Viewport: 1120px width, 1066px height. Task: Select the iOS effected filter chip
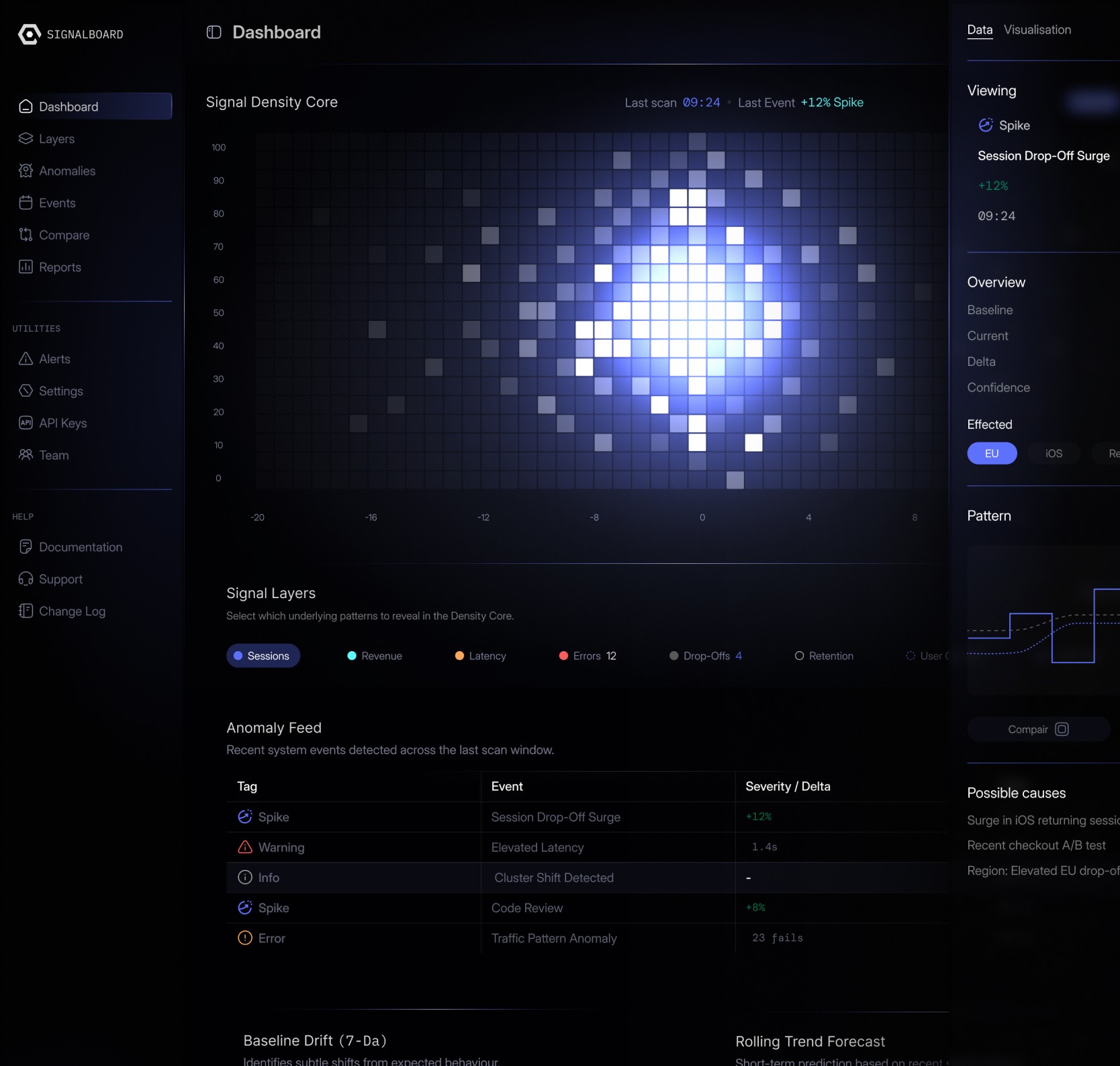1054,454
